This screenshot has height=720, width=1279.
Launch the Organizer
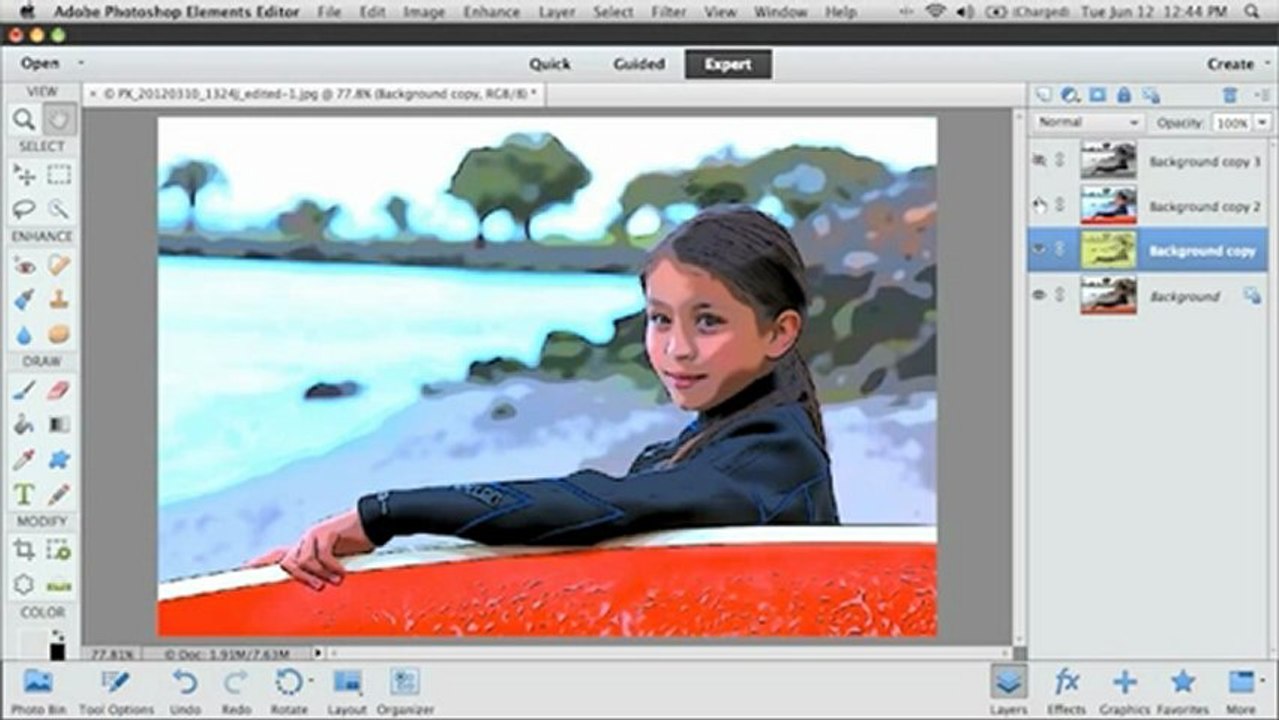(405, 690)
